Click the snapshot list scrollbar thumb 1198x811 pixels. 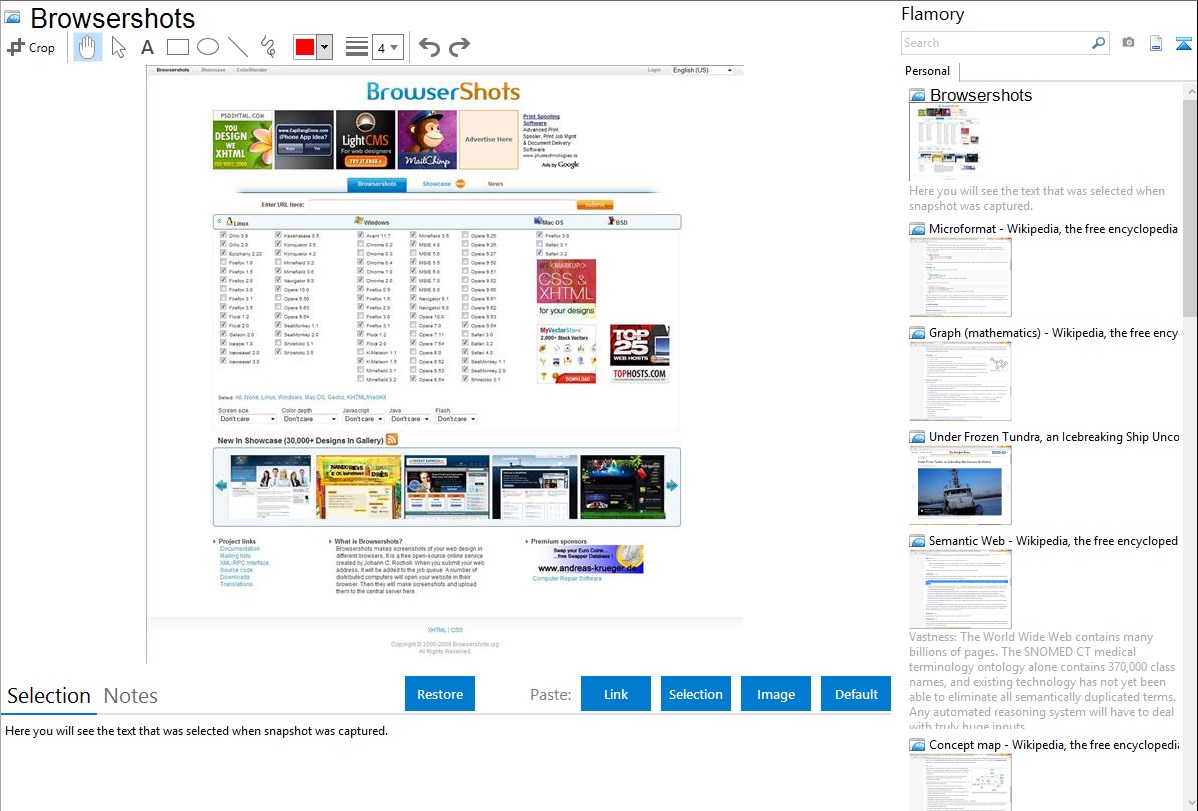pyautogui.click(x=1190, y=207)
